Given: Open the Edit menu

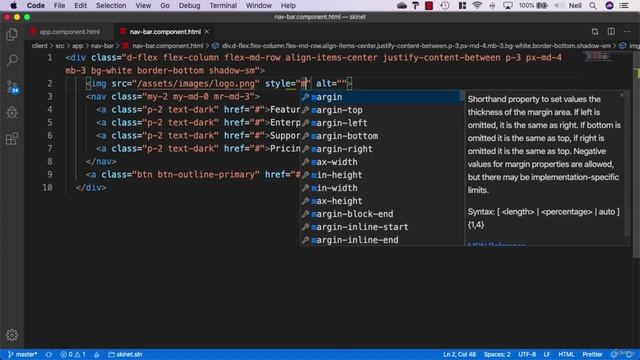Looking at the screenshot, I should point(80,5).
